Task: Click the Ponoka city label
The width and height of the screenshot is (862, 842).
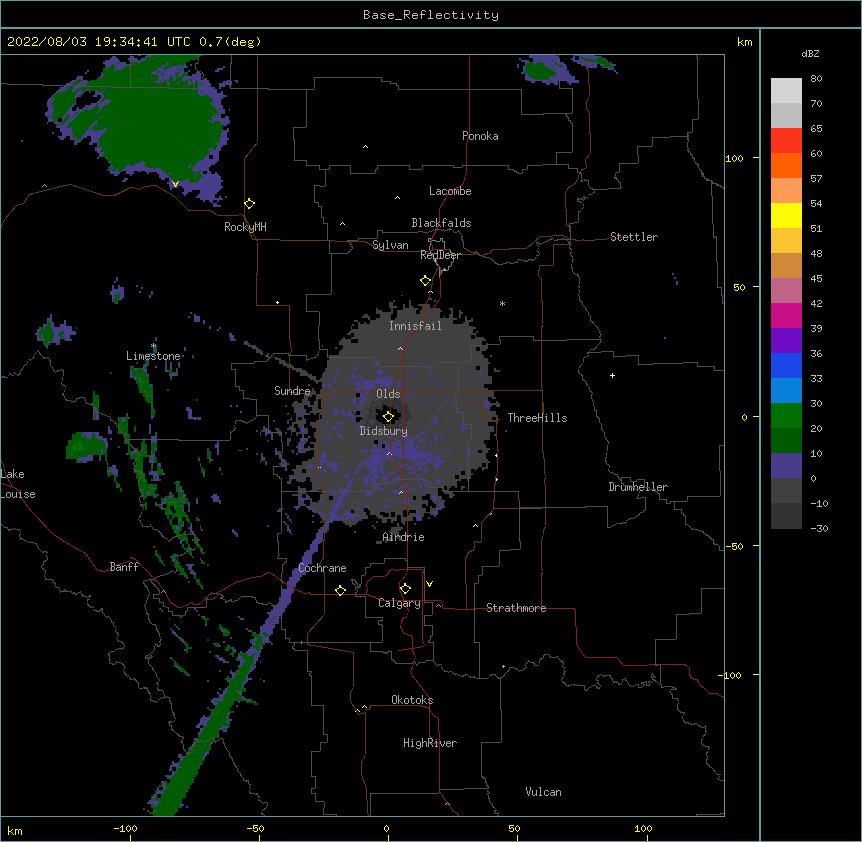Action: (480, 136)
